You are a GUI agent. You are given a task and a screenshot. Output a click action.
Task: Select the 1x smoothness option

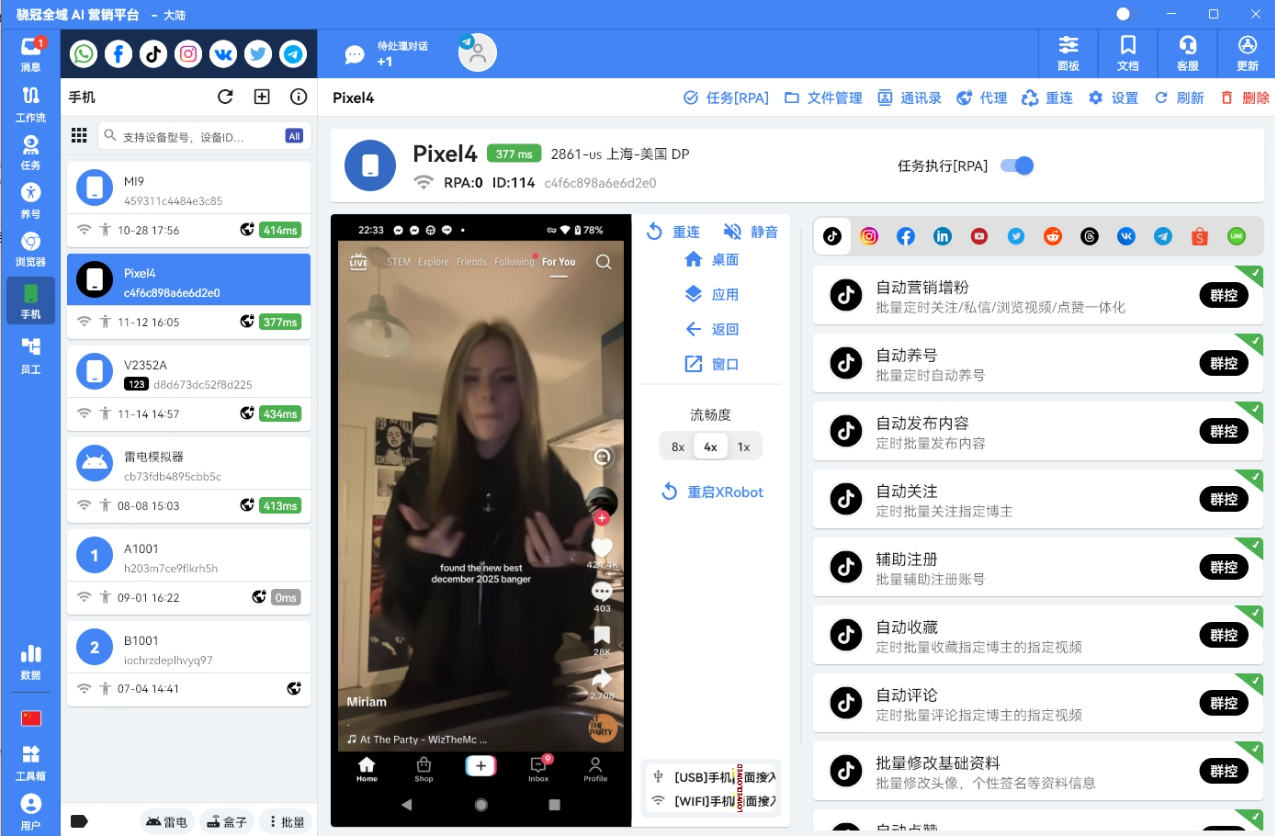[743, 446]
